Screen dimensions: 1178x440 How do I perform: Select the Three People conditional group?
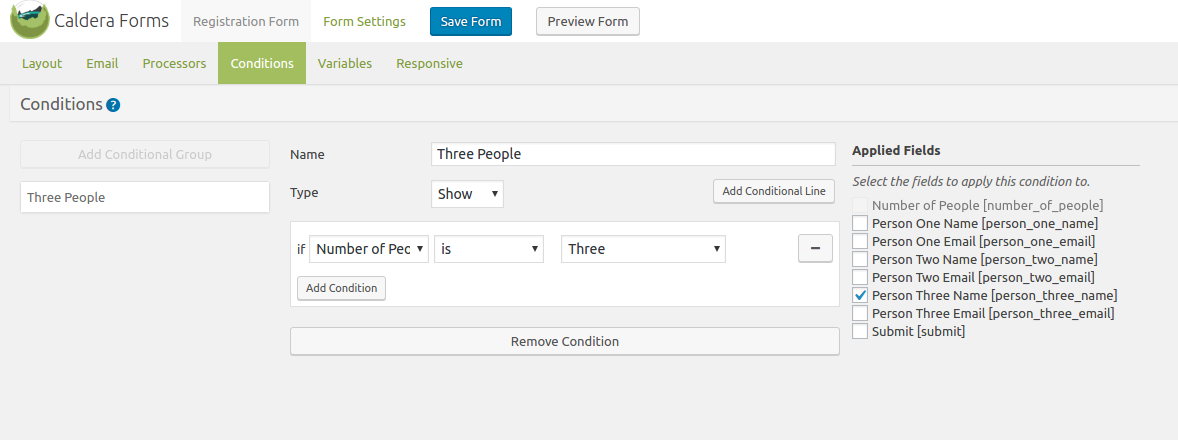click(x=144, y=197)
